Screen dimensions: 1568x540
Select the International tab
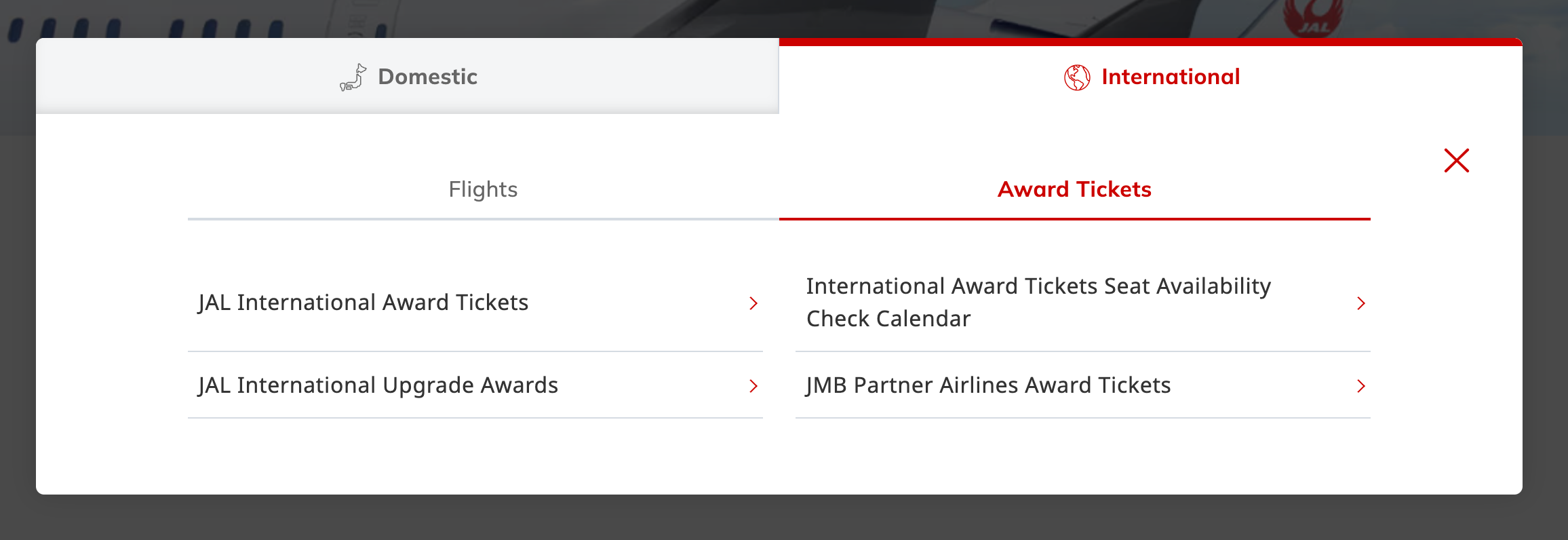[x=1152, y=77]
